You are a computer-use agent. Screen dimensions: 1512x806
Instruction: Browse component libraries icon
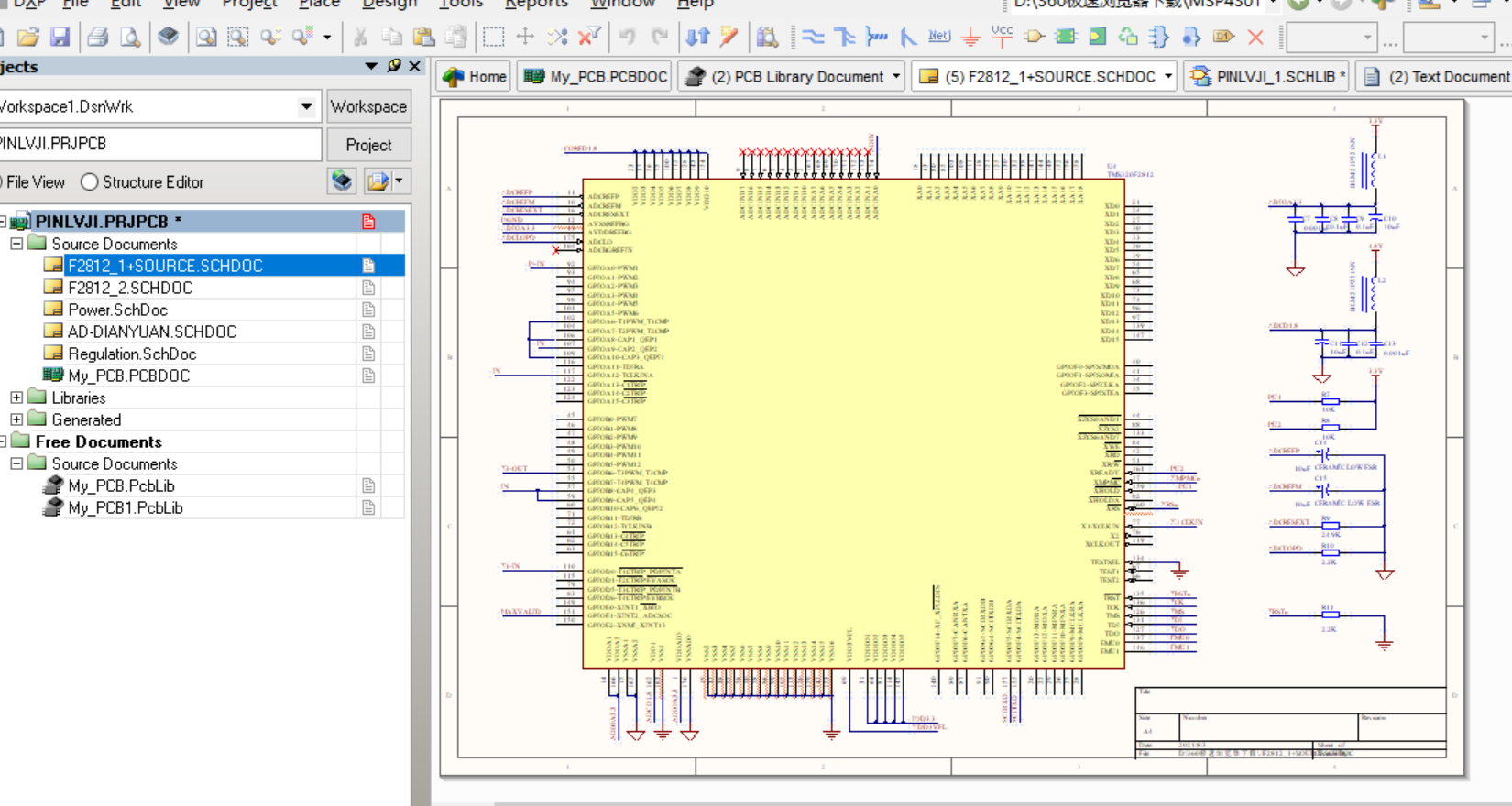[768, 38]
